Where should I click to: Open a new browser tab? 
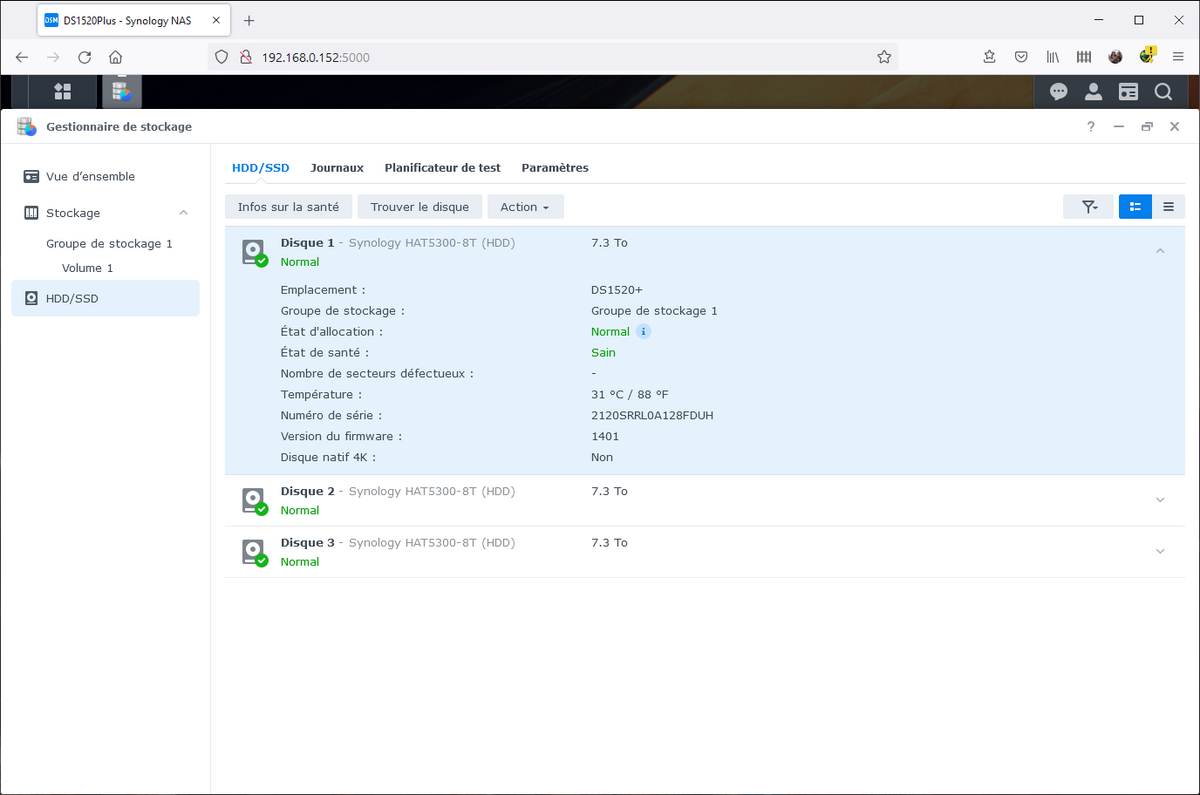[x=249, y=20]
